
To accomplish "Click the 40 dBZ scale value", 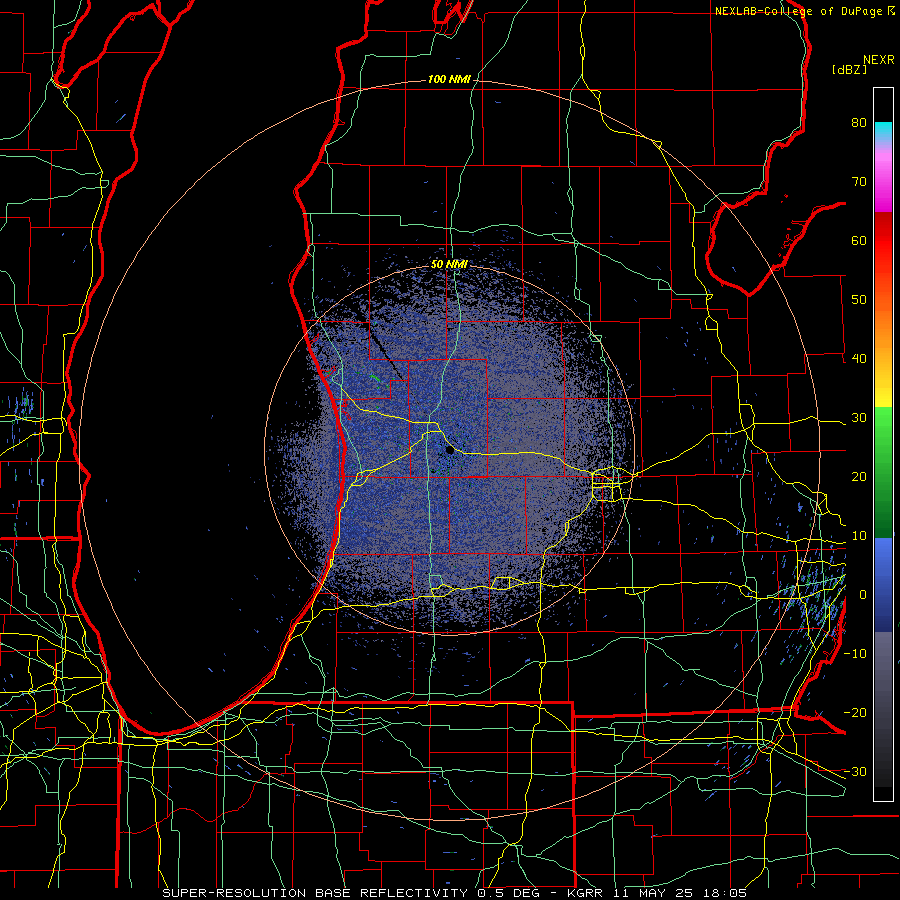I will 859,359.
